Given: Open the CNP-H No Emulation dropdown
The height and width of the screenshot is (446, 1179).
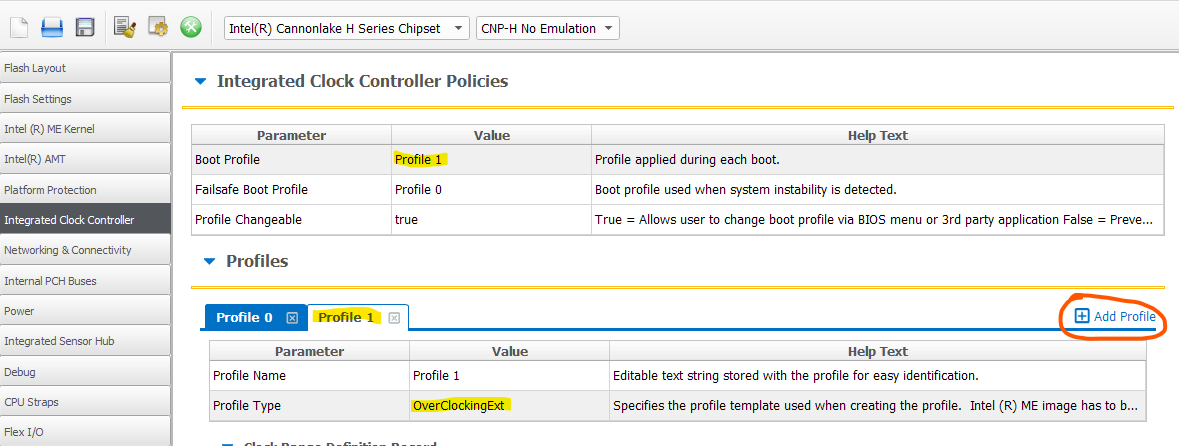Looking at the screenshot, I should 547,28.
